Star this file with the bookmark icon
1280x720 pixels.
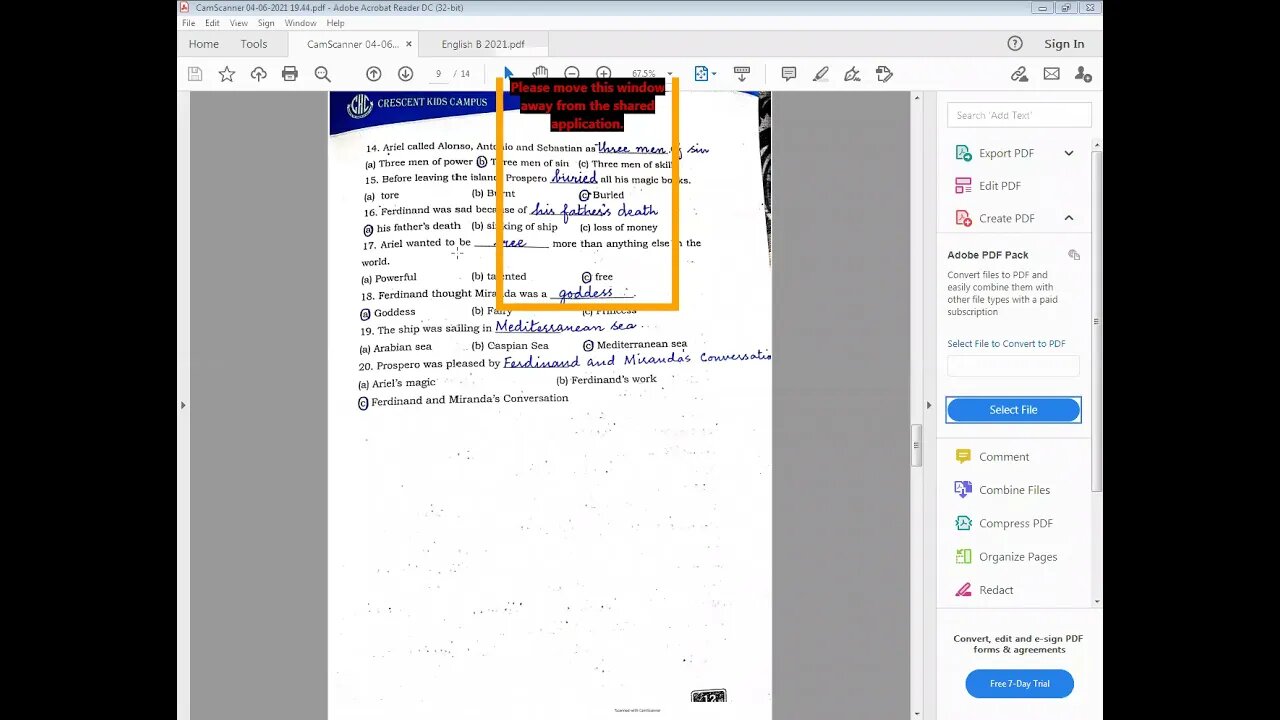click(x=227, y=74)
